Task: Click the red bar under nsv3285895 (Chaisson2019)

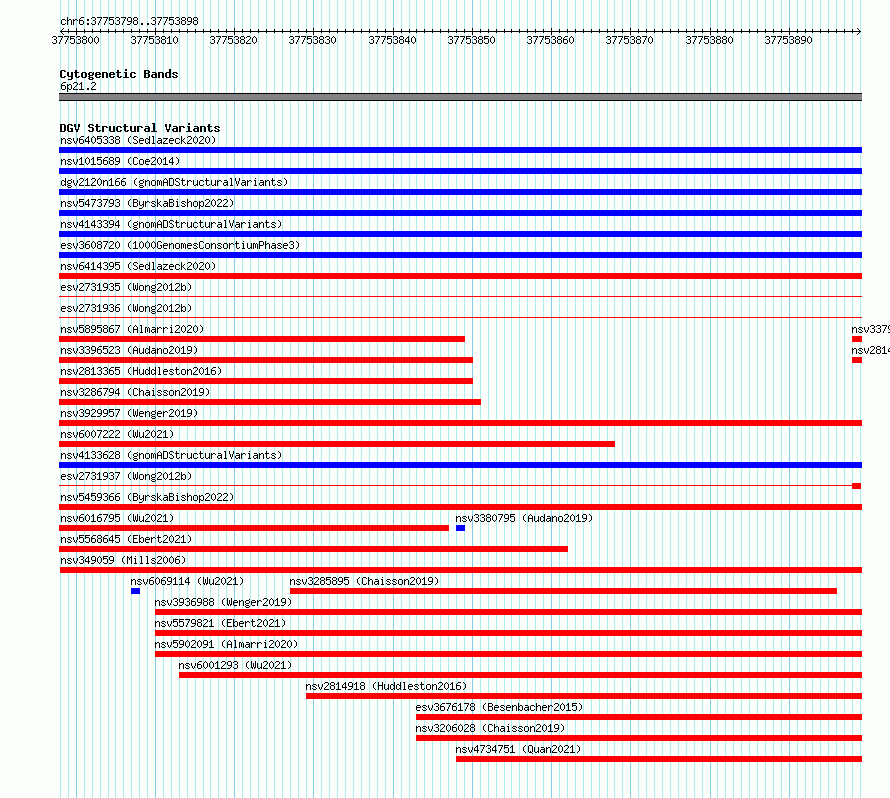Action: tap(563, 591)
